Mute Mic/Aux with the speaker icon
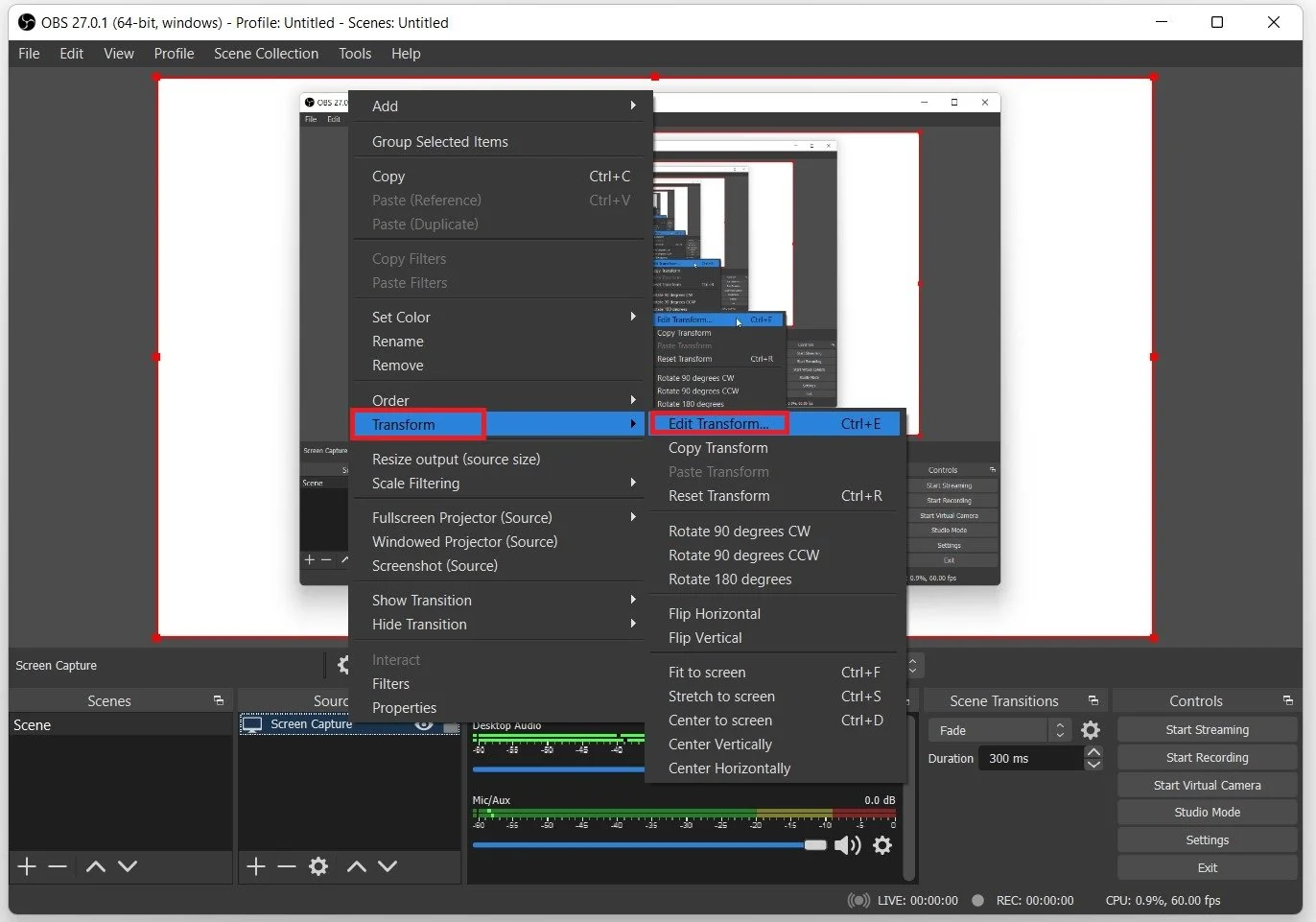The width and height of the screenshot is (1316, 922). [x=847, y=845]
